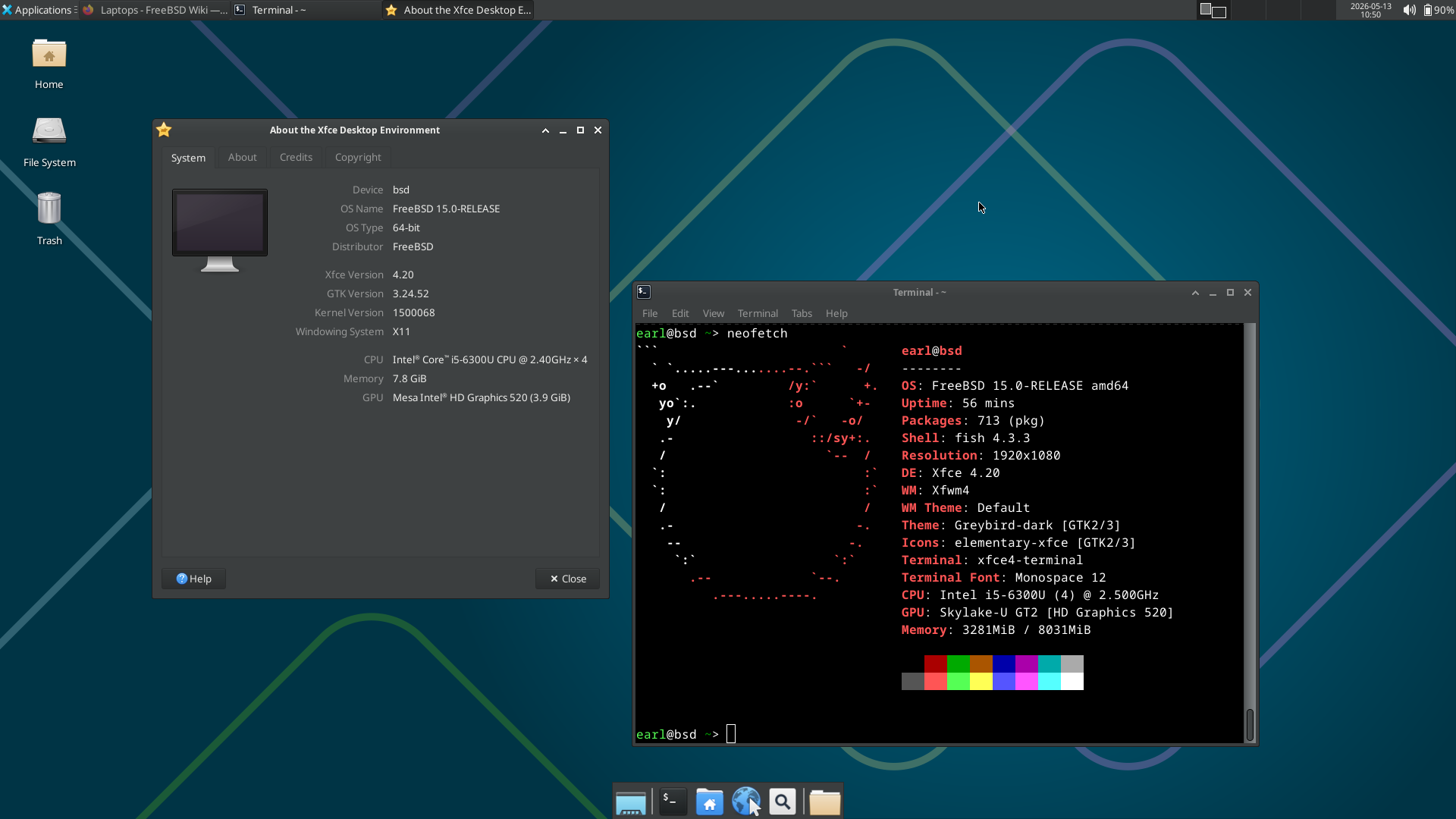Launch the terminal emulator from the dock

point(673,802)
